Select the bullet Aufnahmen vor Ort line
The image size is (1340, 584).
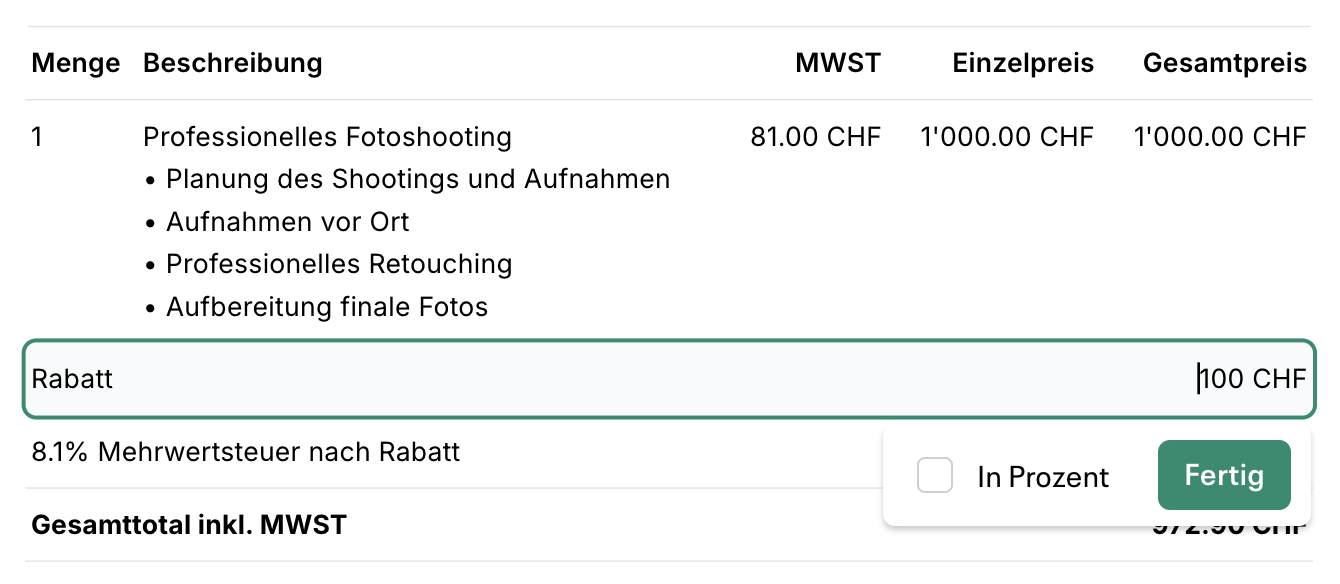(x=288, y=221)
